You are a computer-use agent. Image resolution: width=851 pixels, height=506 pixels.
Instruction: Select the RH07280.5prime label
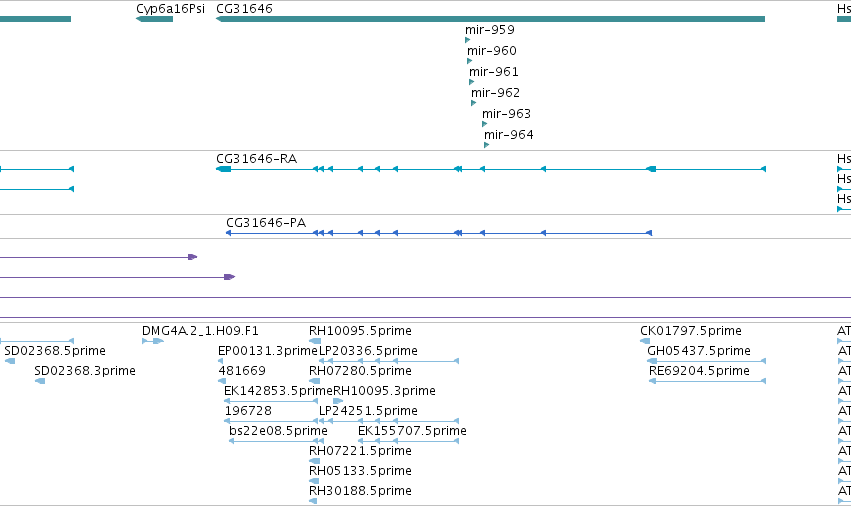[x=360, y=371]
